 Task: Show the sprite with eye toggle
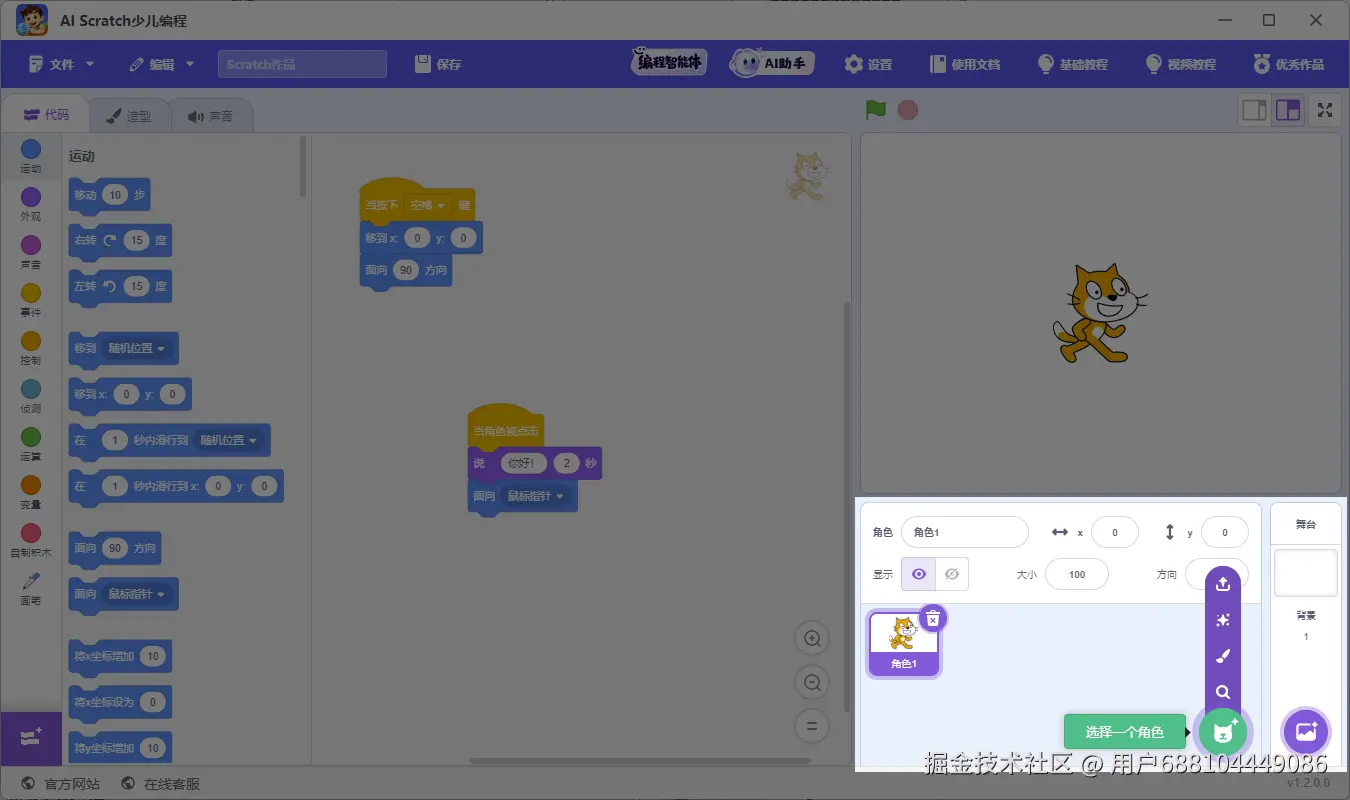click(918, 574)
